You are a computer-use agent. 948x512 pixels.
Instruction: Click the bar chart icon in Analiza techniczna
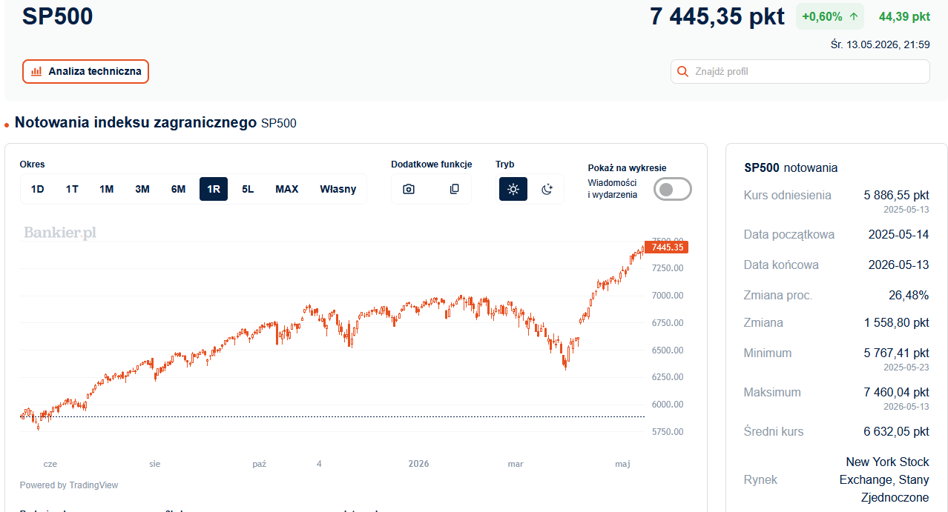pyautogui.click(x=36, y=71)
